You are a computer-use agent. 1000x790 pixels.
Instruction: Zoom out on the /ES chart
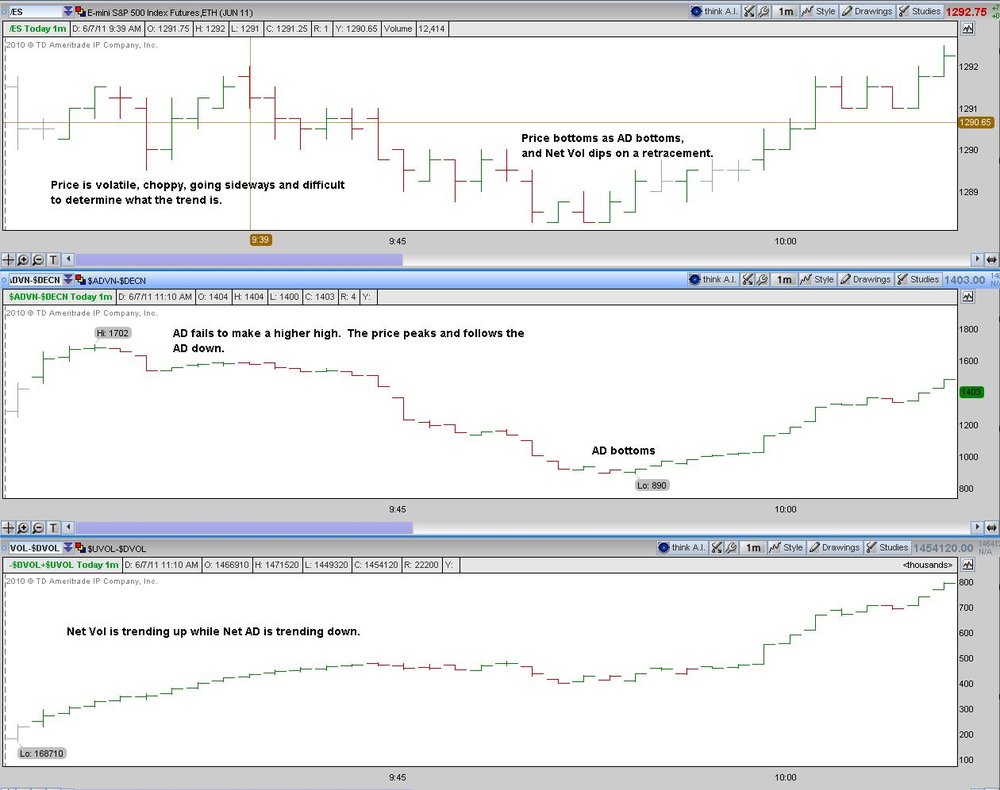point(38,260)
